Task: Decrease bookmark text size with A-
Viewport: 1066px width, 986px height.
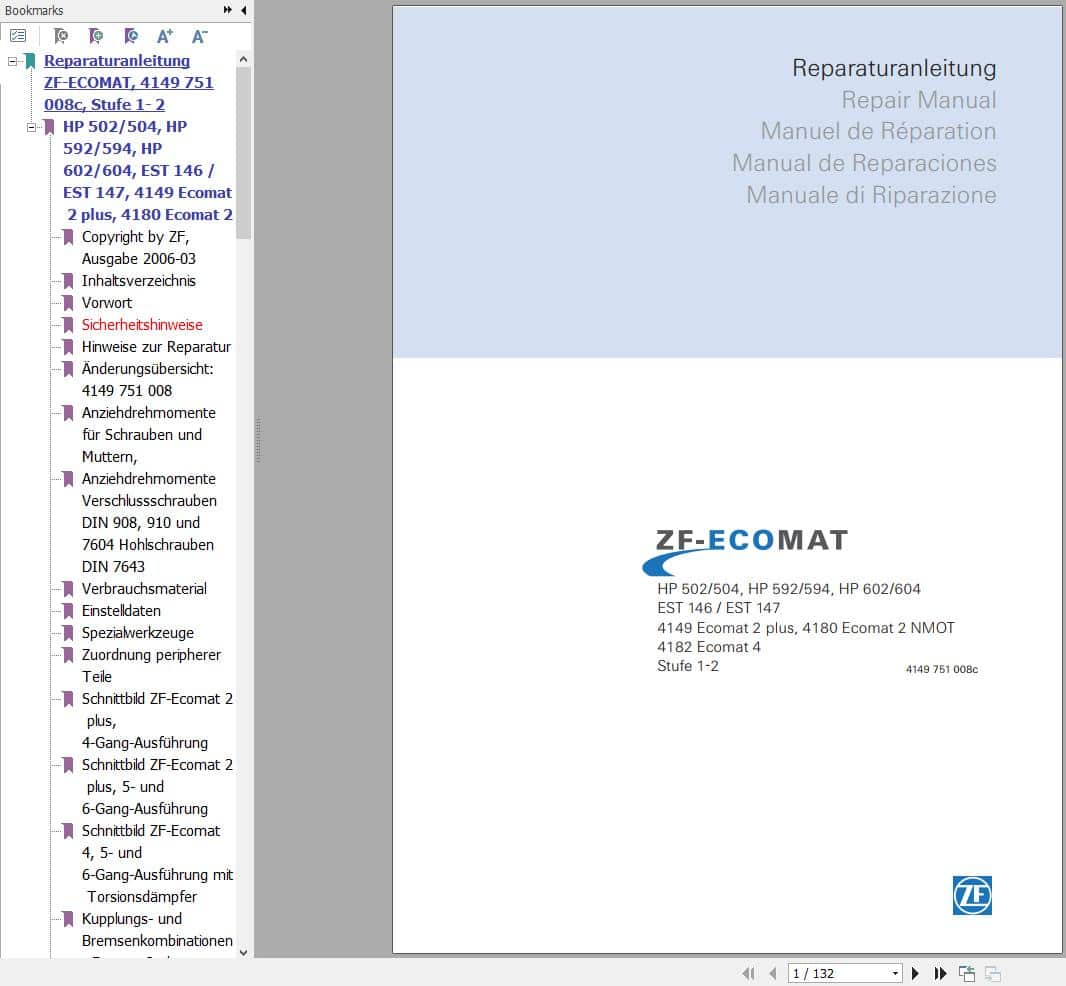Action: [x=199, y=36]
